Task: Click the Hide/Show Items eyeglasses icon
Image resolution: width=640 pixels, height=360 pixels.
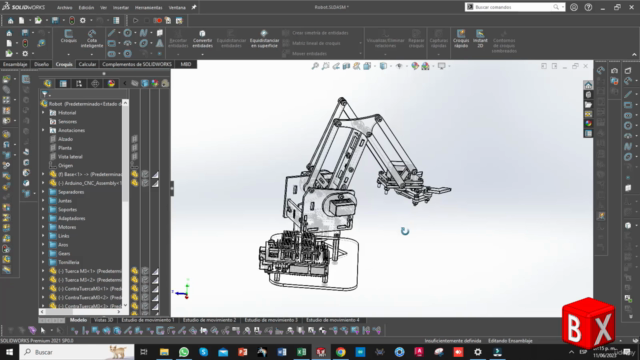Action: pos(399,66)
